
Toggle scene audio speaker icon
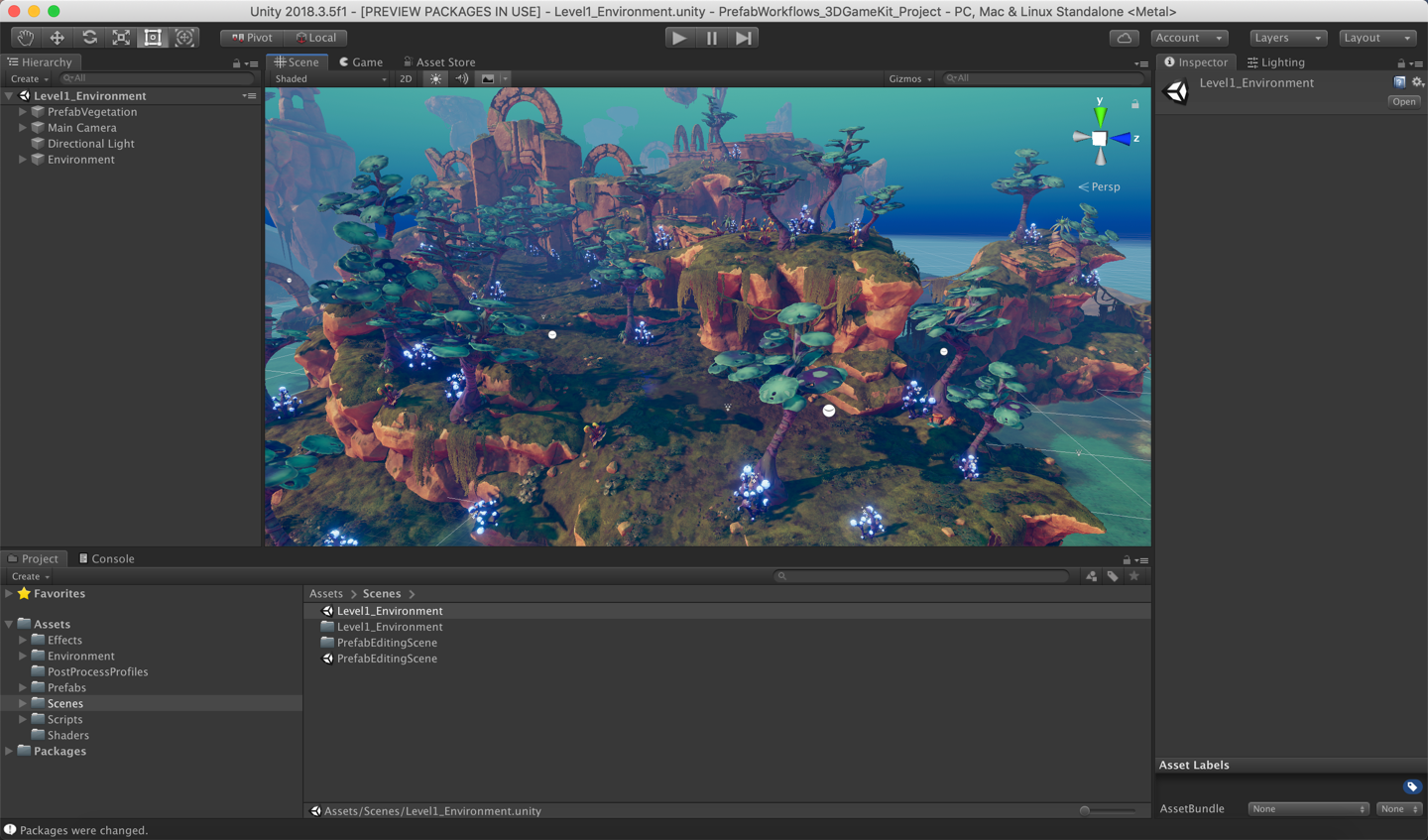point(461,78)
